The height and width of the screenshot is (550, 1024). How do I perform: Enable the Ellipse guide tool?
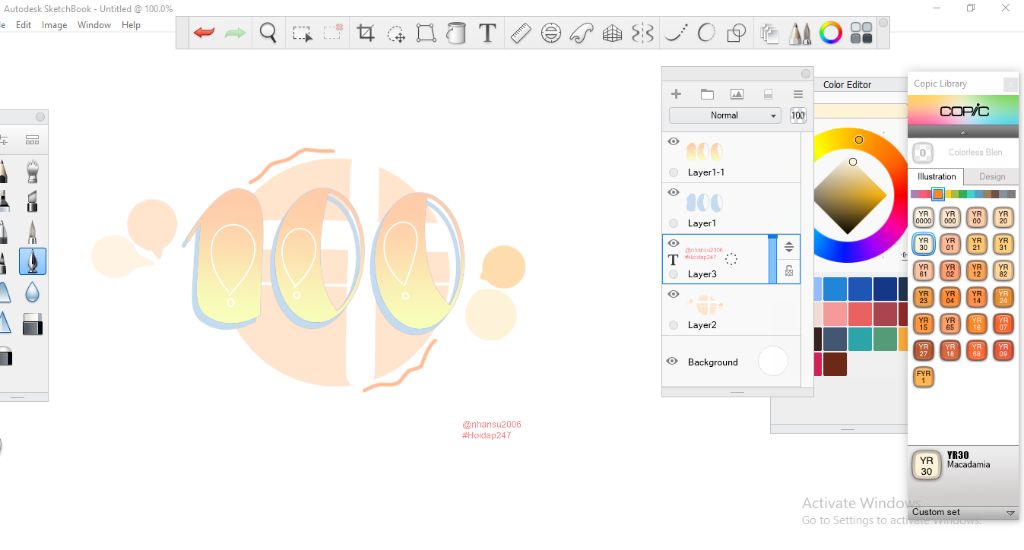551,33
